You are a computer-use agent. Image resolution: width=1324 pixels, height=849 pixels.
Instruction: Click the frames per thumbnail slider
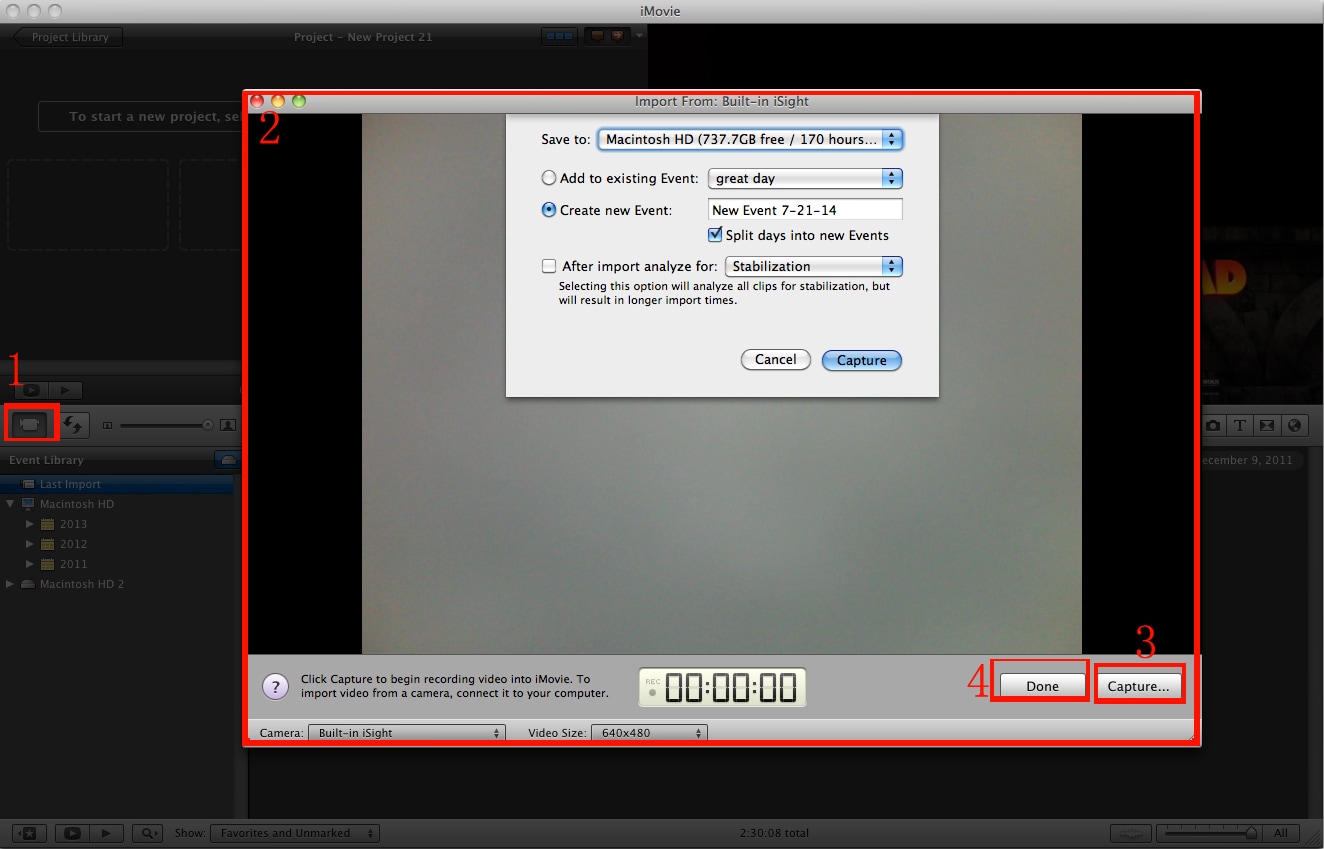pyautogui.click(x=1208, y=832)
